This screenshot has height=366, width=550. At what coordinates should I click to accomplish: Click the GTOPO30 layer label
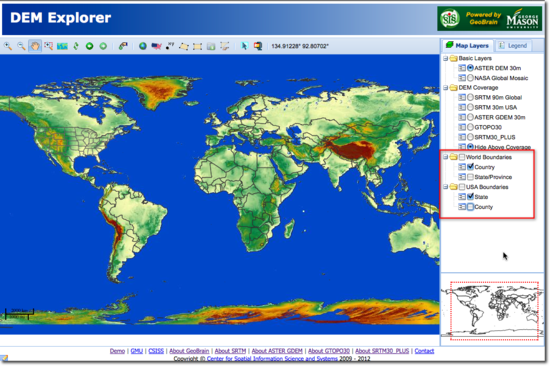click(x=488, y=127)
